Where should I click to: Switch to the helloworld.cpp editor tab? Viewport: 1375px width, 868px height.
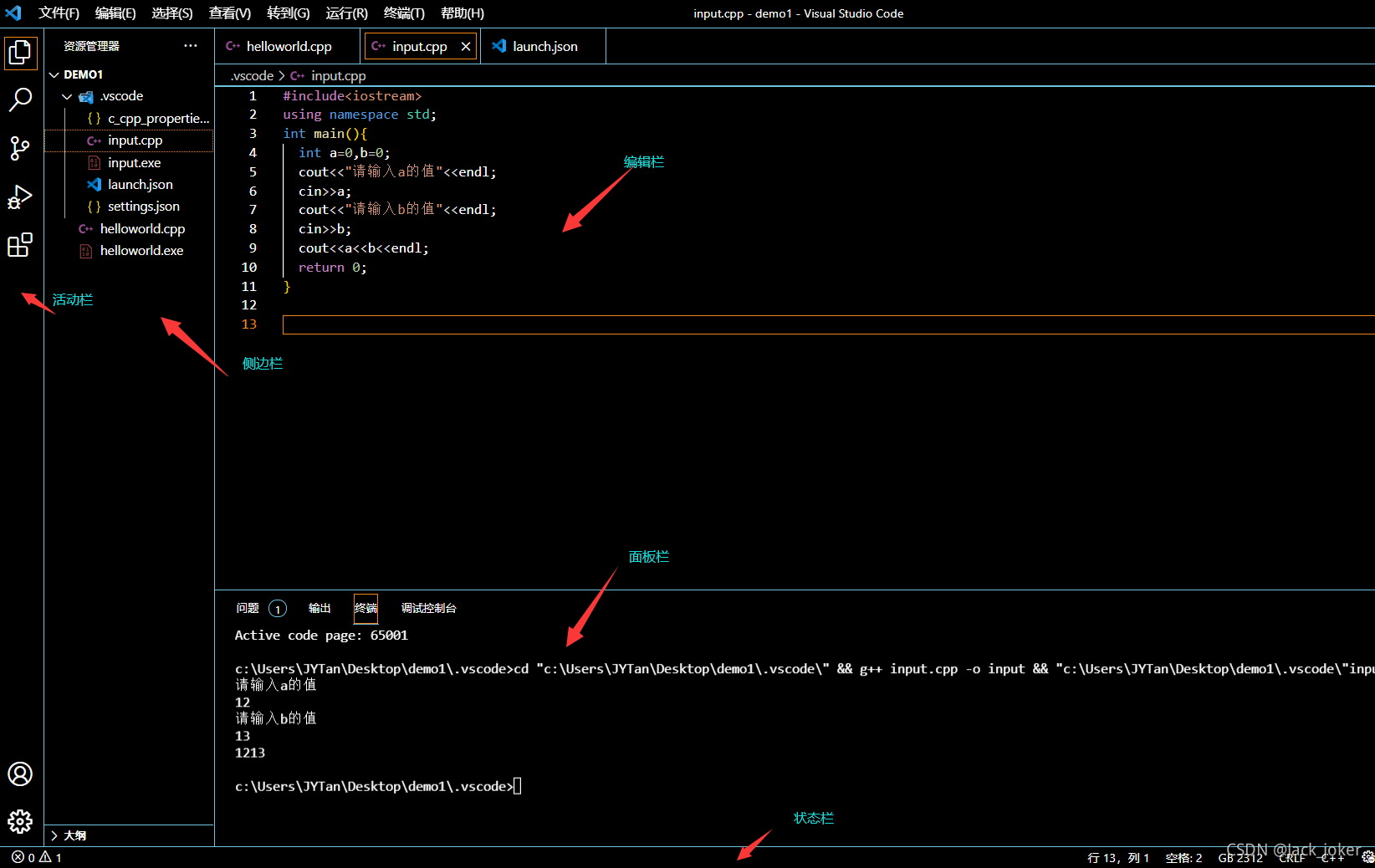click(x=289, y=47)
